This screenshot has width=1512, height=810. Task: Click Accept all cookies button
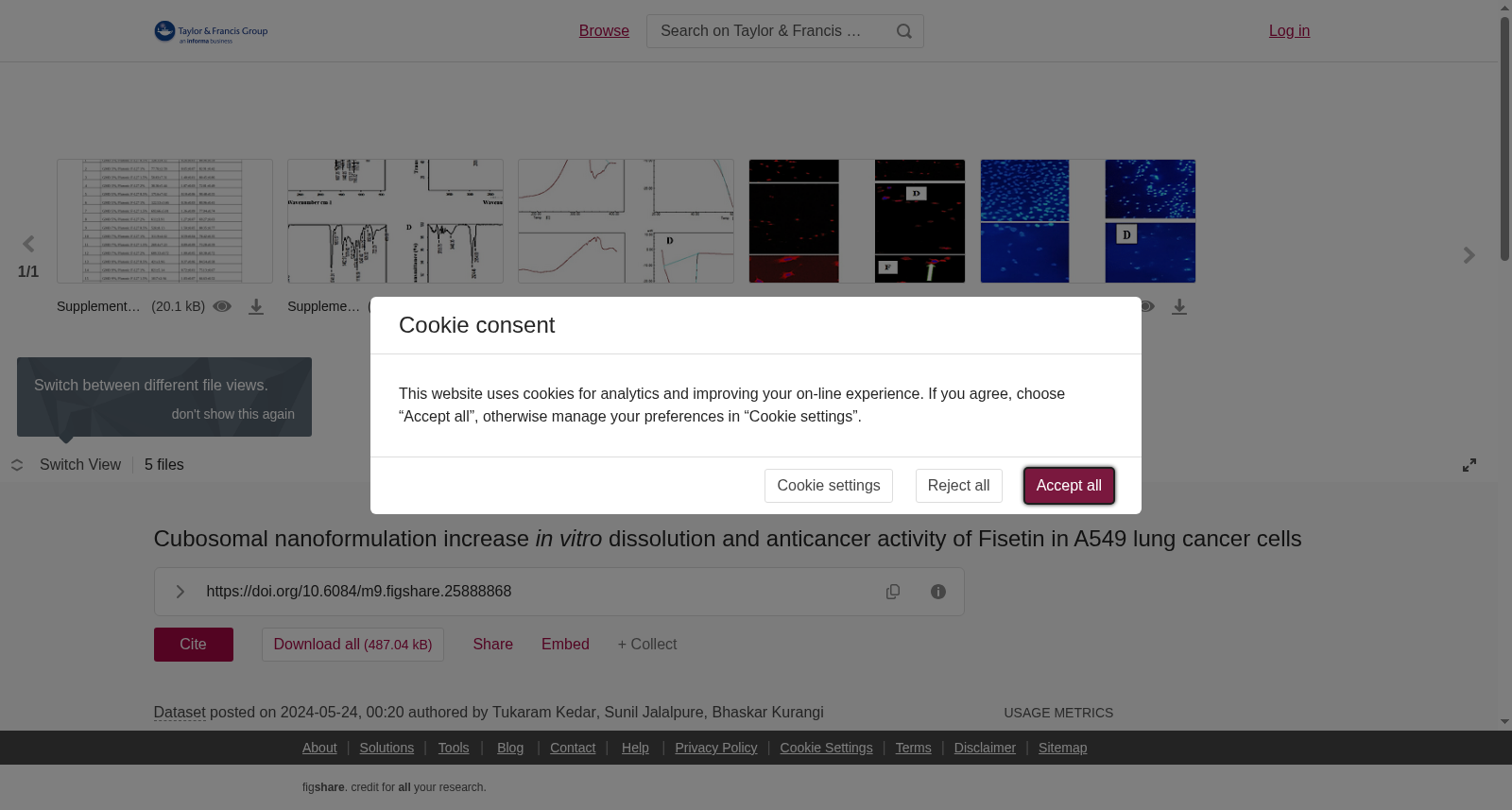tap(1069, 486)
